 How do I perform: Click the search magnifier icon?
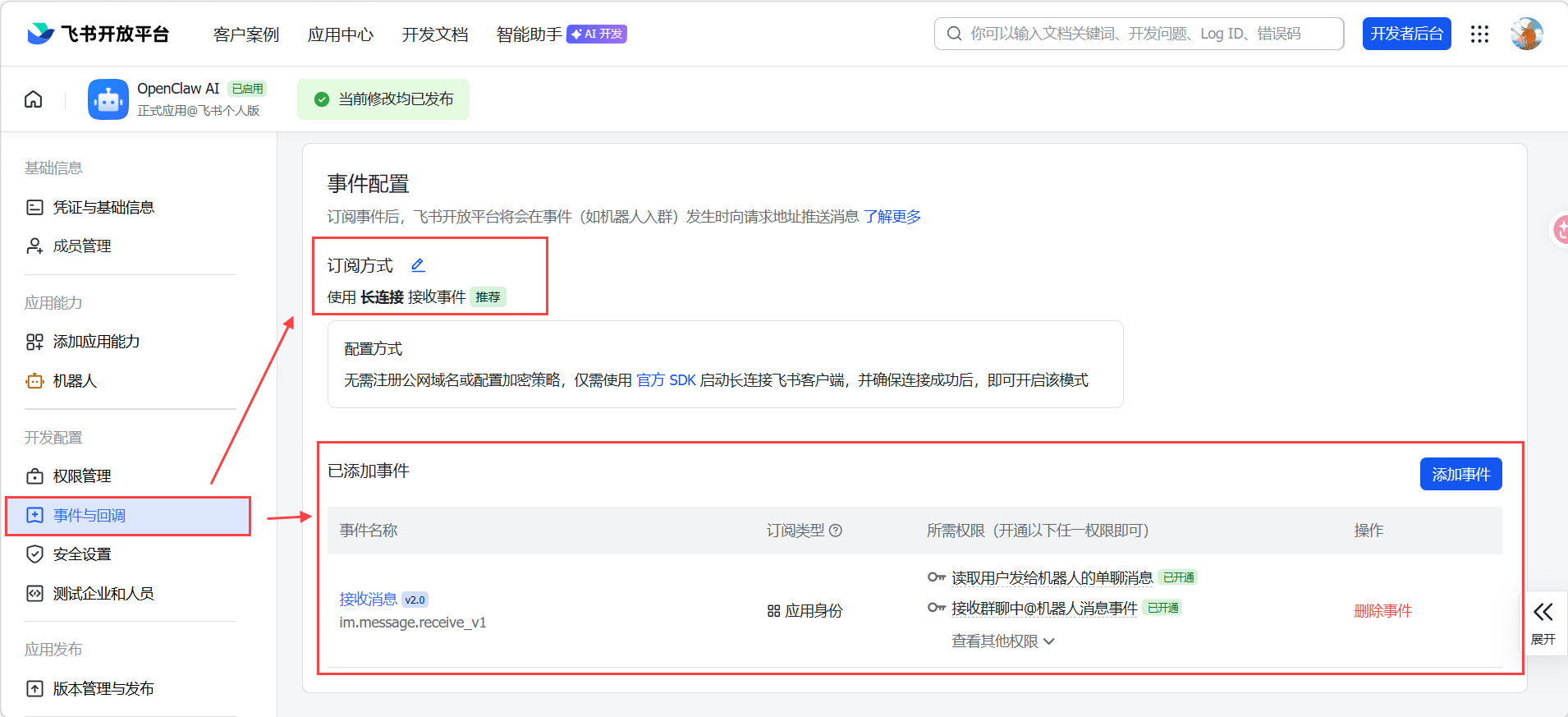coord(954,34)
